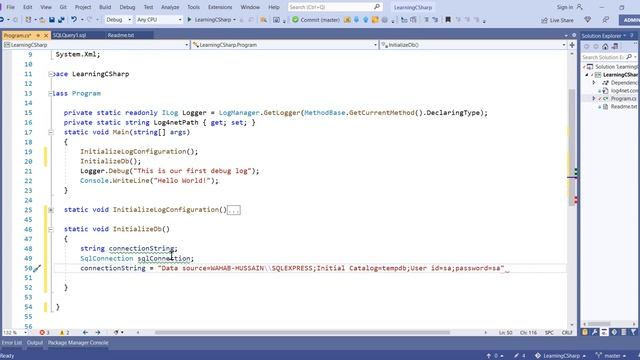Open the Error List panel tab
This screenshot has width=640, height=360.
point(11,343)
